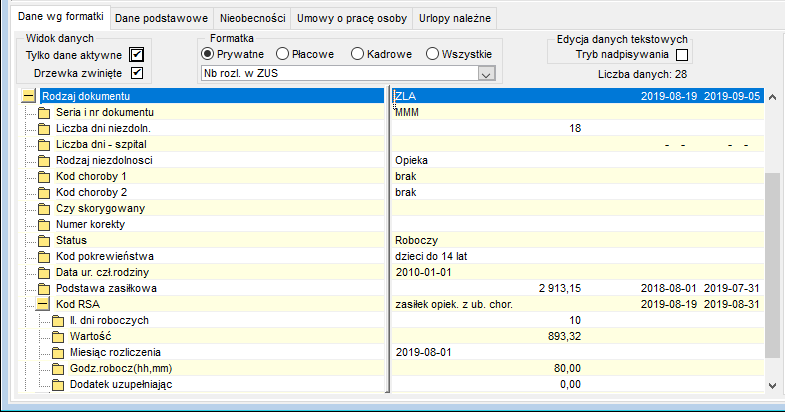Viewport: 785px width, 412px height.
Task: Click folder icon beside Liczba dni niezdoln.
Action: [x=44, y=129]
